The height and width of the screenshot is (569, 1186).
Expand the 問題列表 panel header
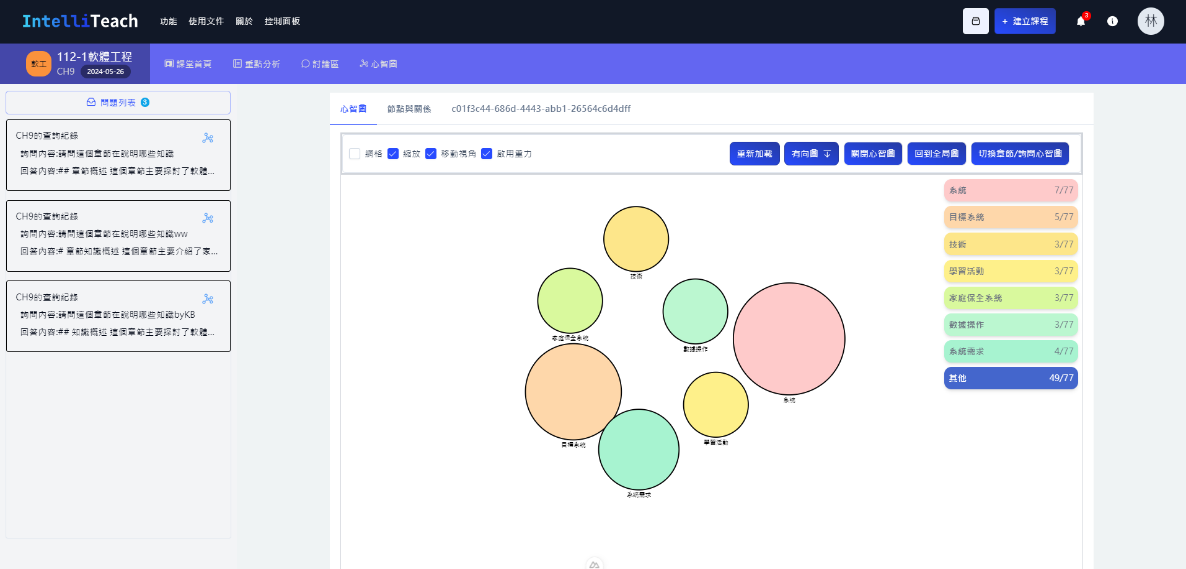click(118, 102)
